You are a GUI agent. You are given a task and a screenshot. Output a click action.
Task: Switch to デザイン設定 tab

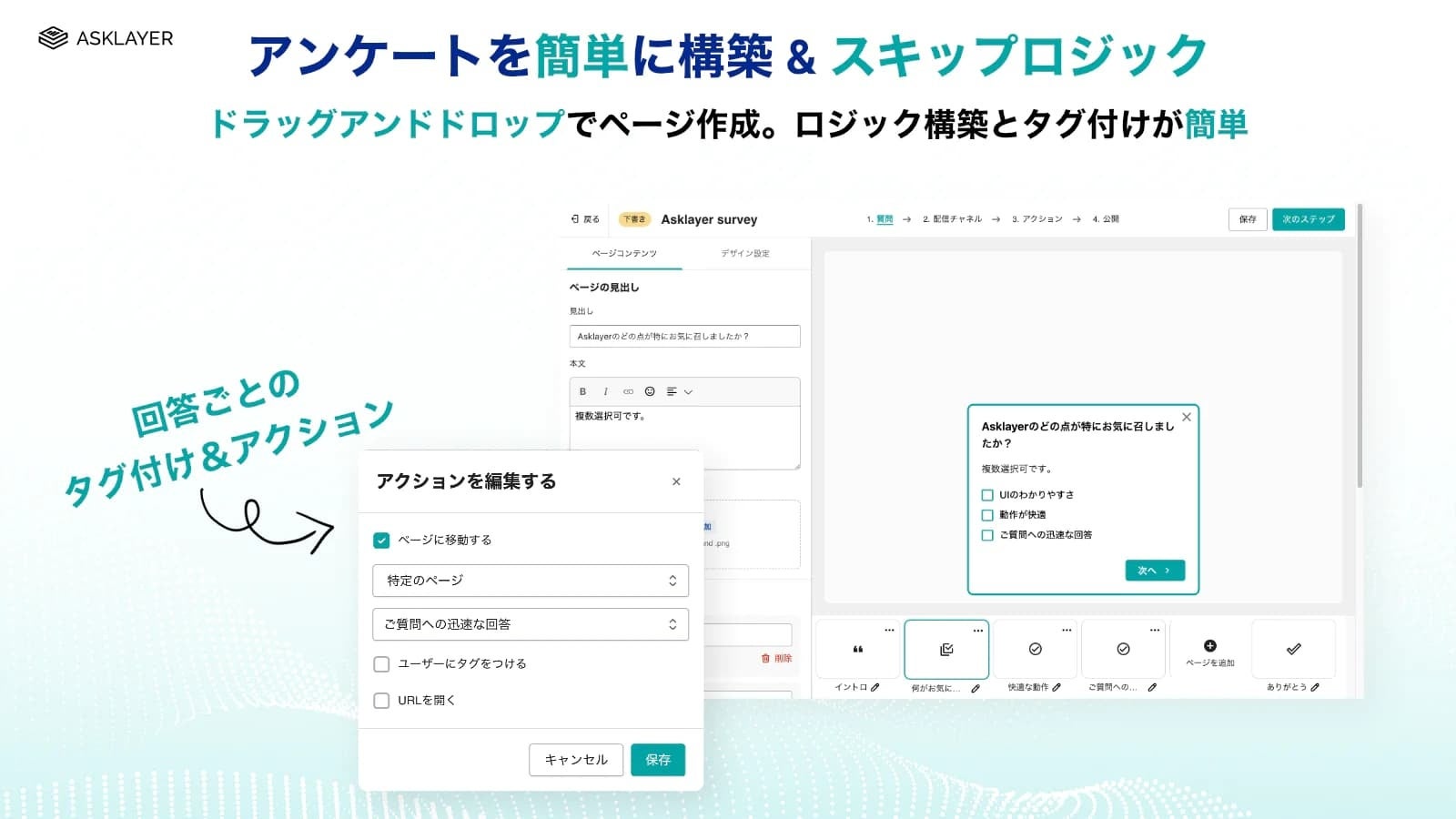[745, 253]
